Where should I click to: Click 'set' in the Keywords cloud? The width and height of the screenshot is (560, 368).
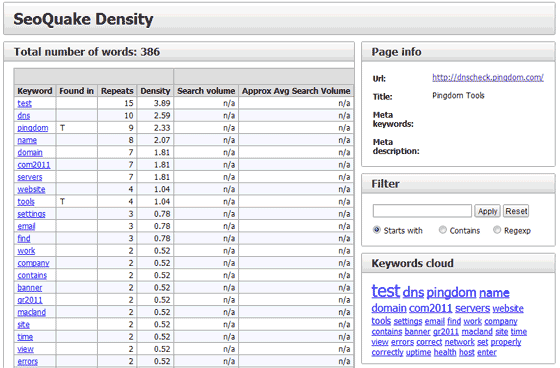pyautogui.click(x=482, y=342)
